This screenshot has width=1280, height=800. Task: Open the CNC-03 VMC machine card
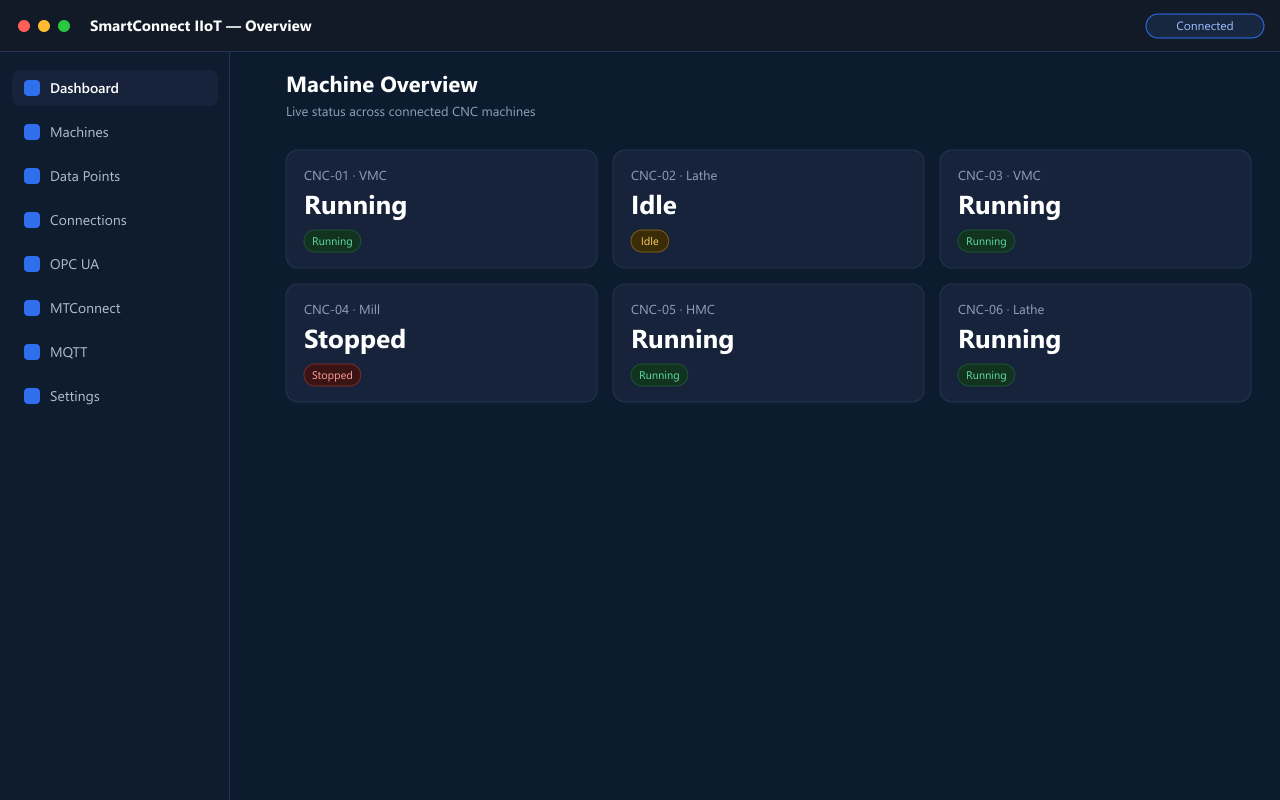1095,209
